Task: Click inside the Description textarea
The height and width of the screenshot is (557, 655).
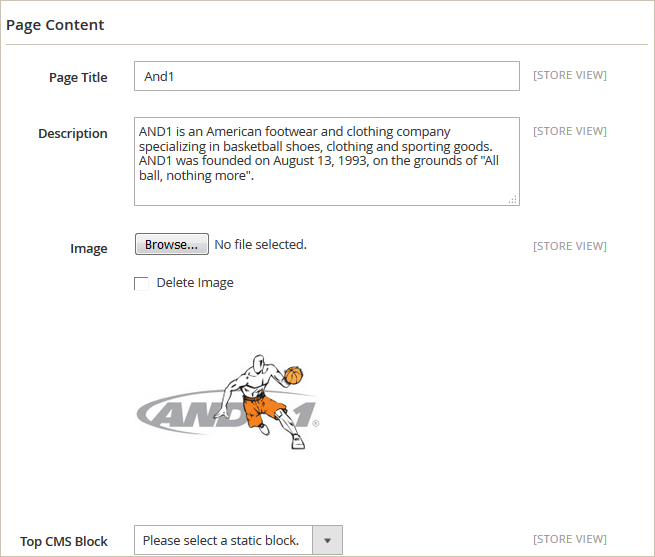Action: (x=327, y=161)
